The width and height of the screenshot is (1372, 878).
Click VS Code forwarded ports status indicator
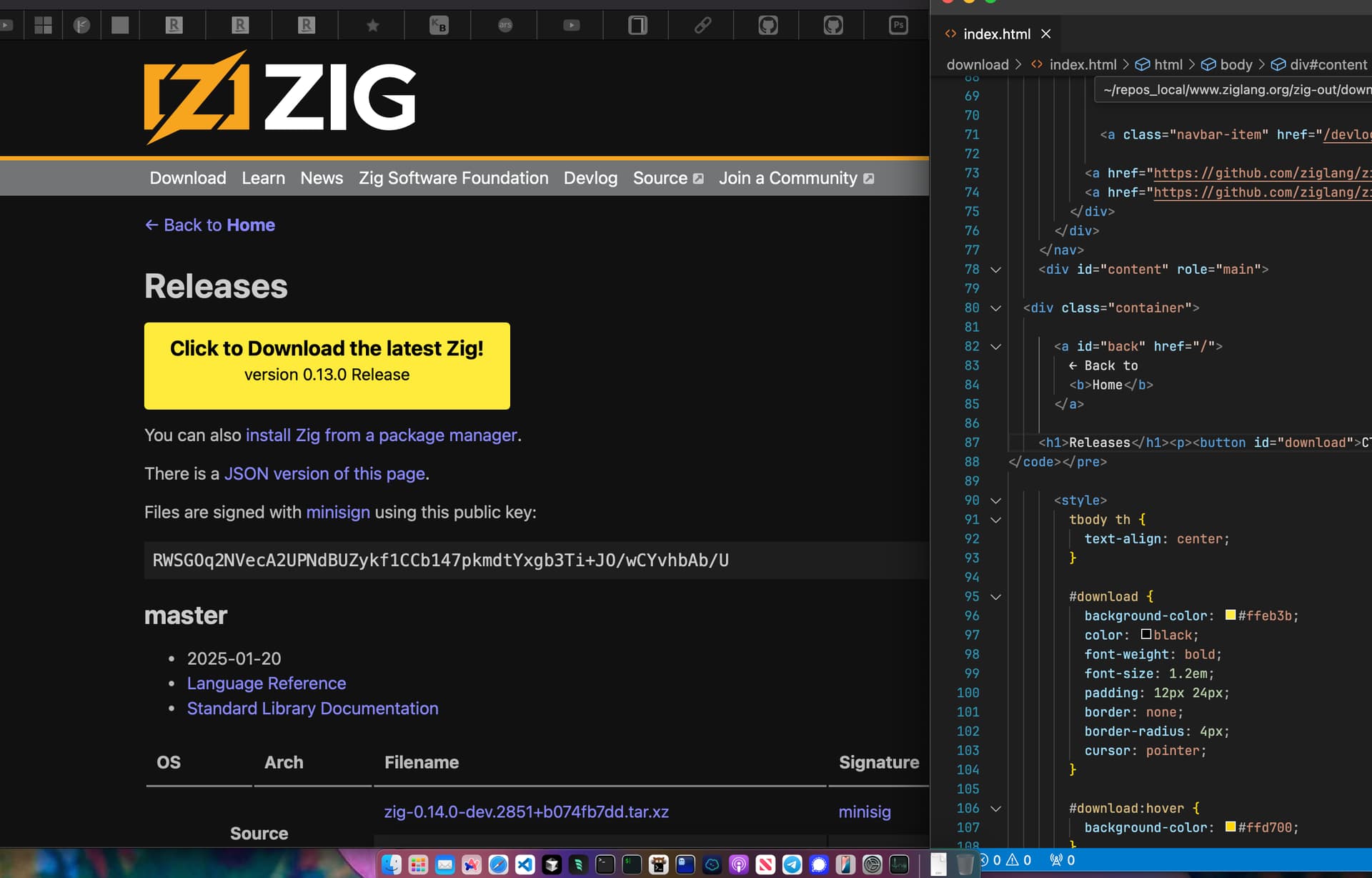pos(1062,860)
